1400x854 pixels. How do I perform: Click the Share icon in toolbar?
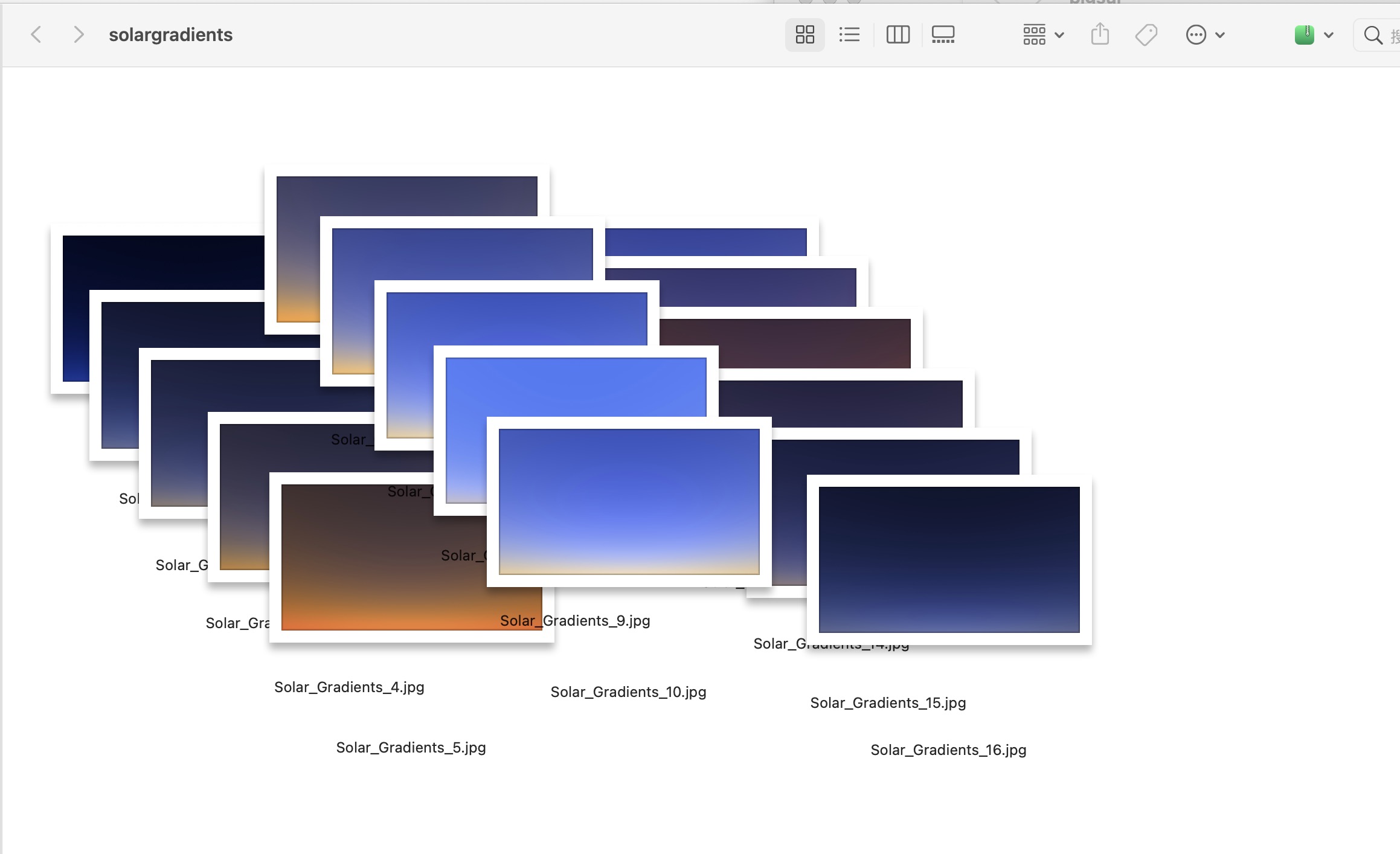coord(1100,34)
